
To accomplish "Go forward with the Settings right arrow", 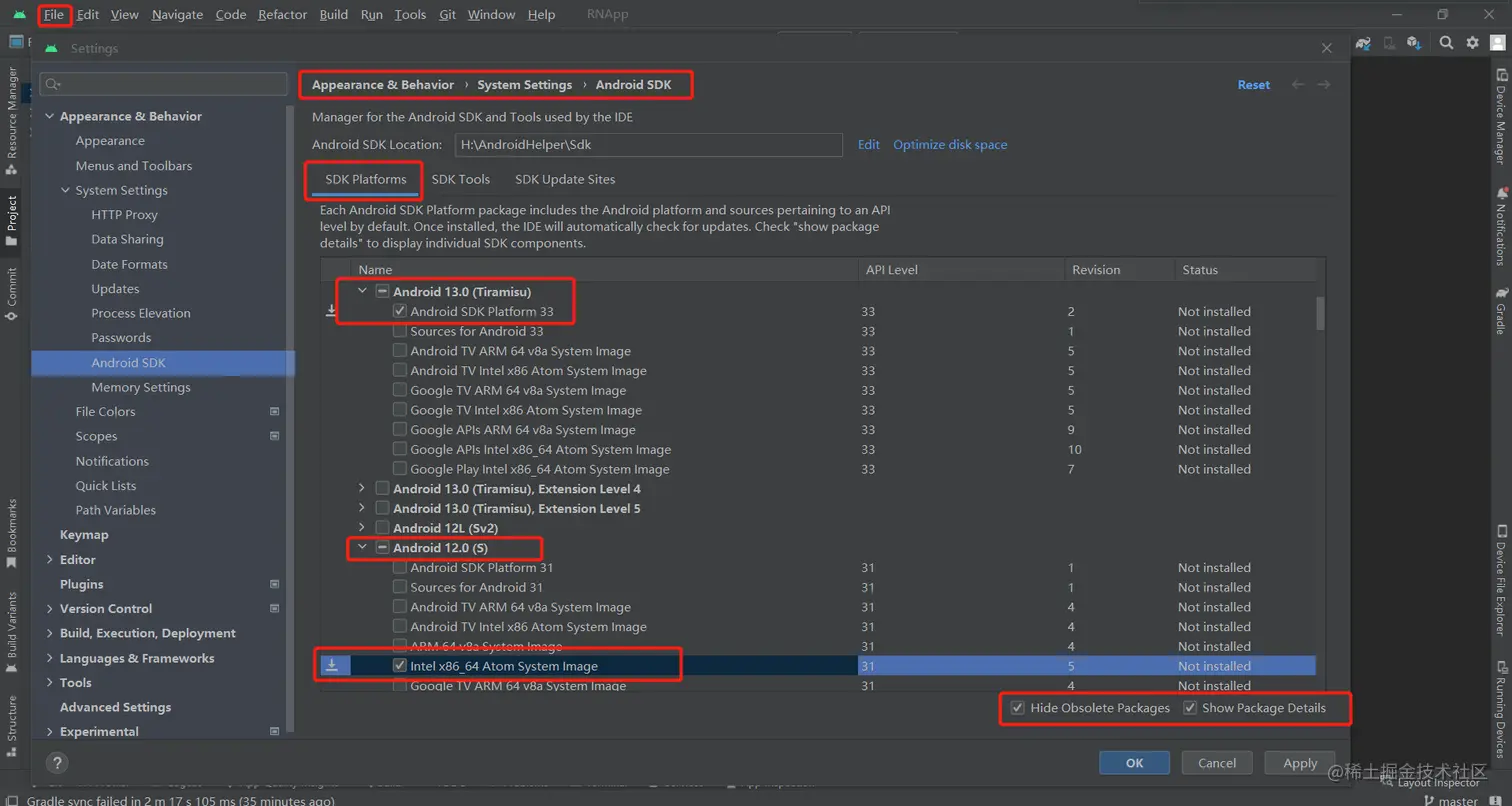I will click(1323, 85).
